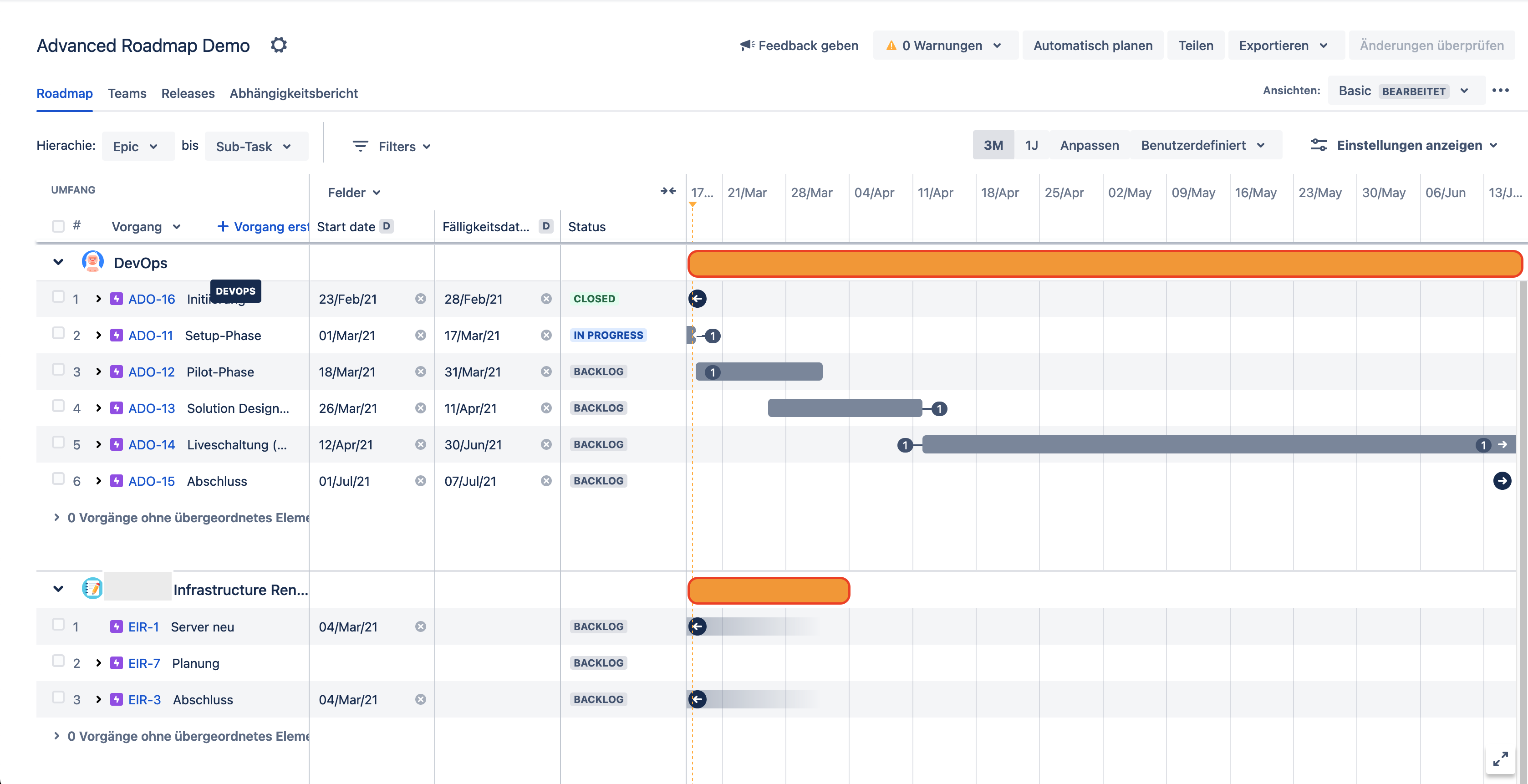
Task: Click Vorgang erstellen button
Action: [x=263, y=226]
